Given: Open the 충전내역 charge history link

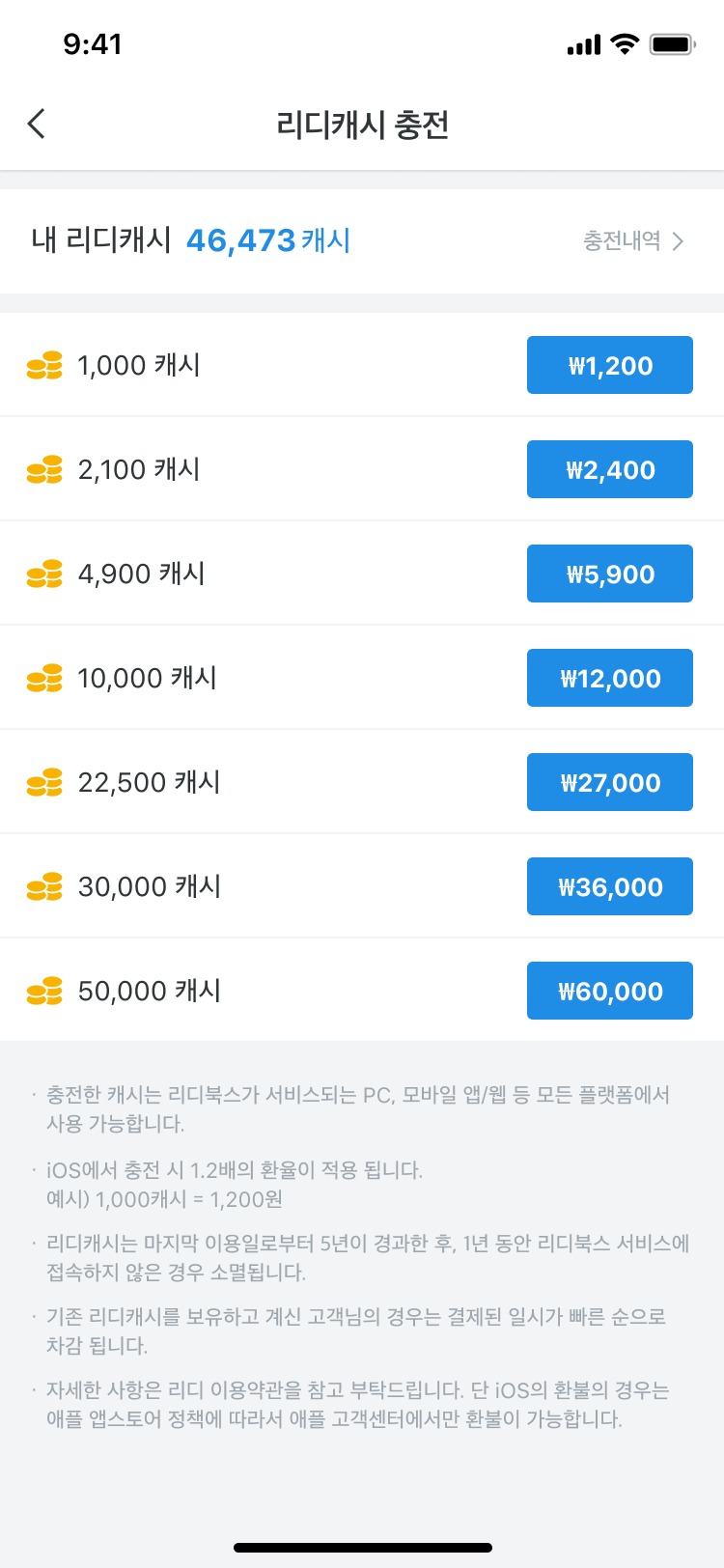Looking at the screenshot, I should pos(633,241).
